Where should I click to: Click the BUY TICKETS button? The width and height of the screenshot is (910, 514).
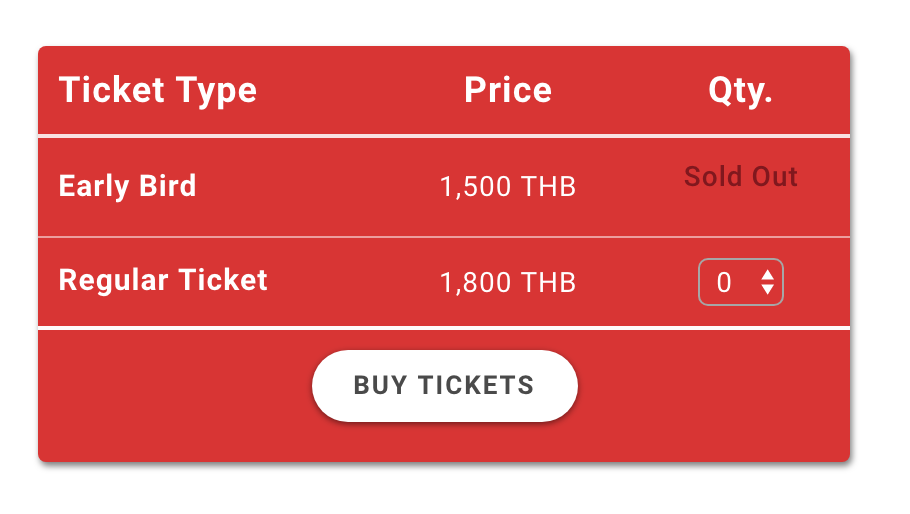(x=445, y=386)
